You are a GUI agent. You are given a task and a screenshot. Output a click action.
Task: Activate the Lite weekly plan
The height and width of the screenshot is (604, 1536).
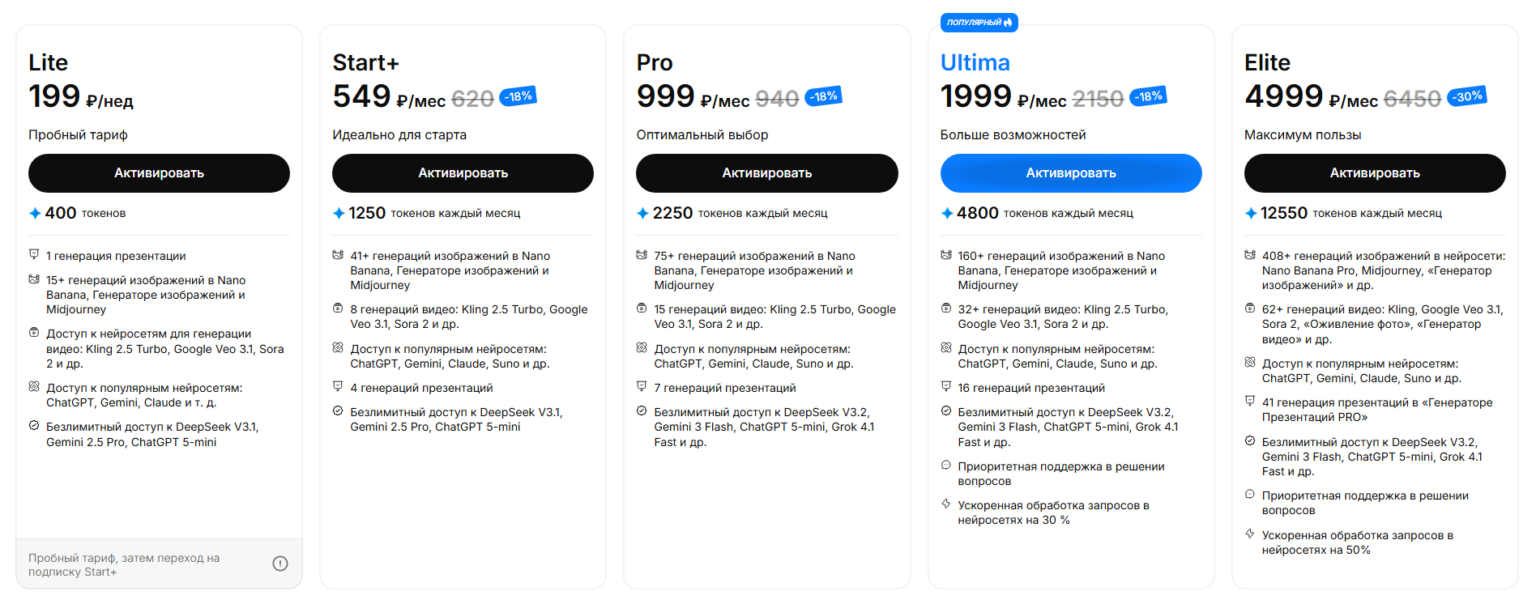coord(159,173)
